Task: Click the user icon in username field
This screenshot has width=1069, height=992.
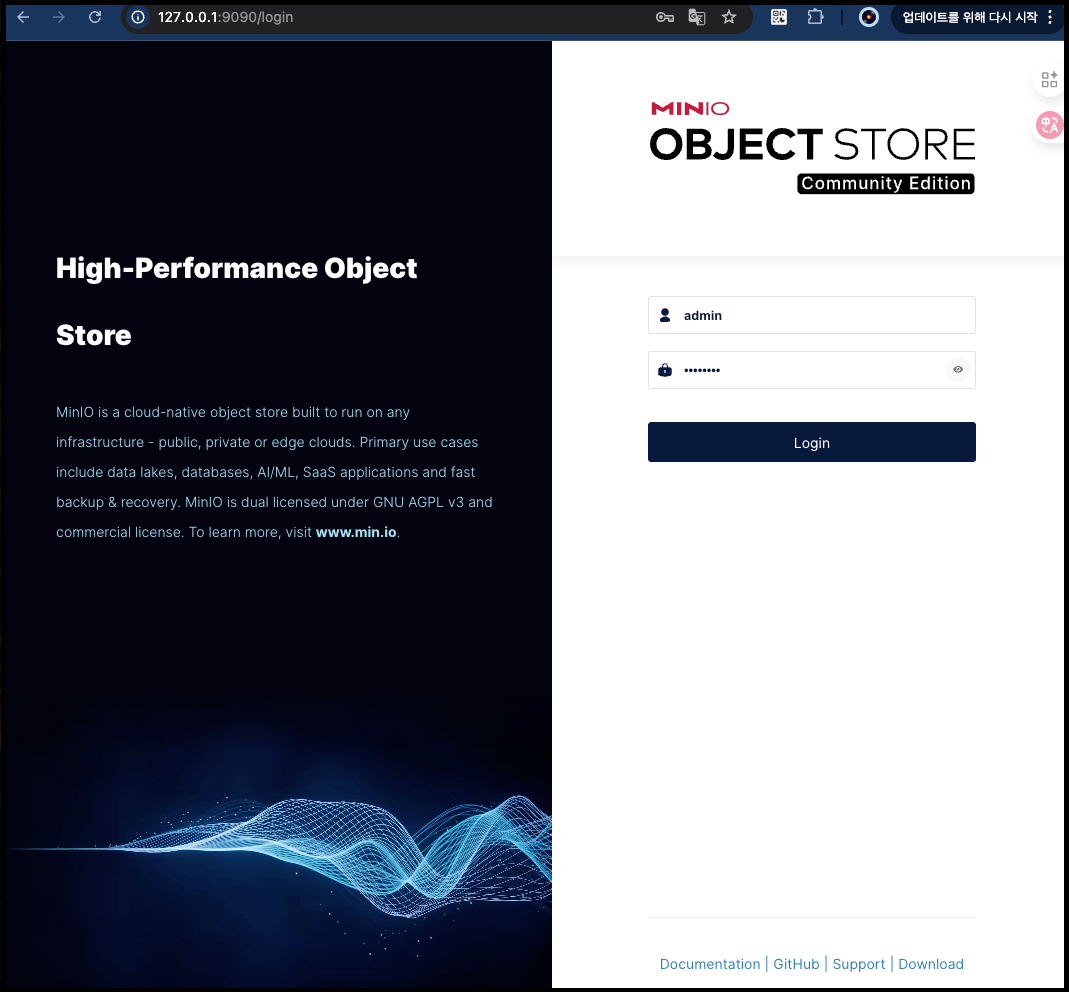Action: click(665, 315)
